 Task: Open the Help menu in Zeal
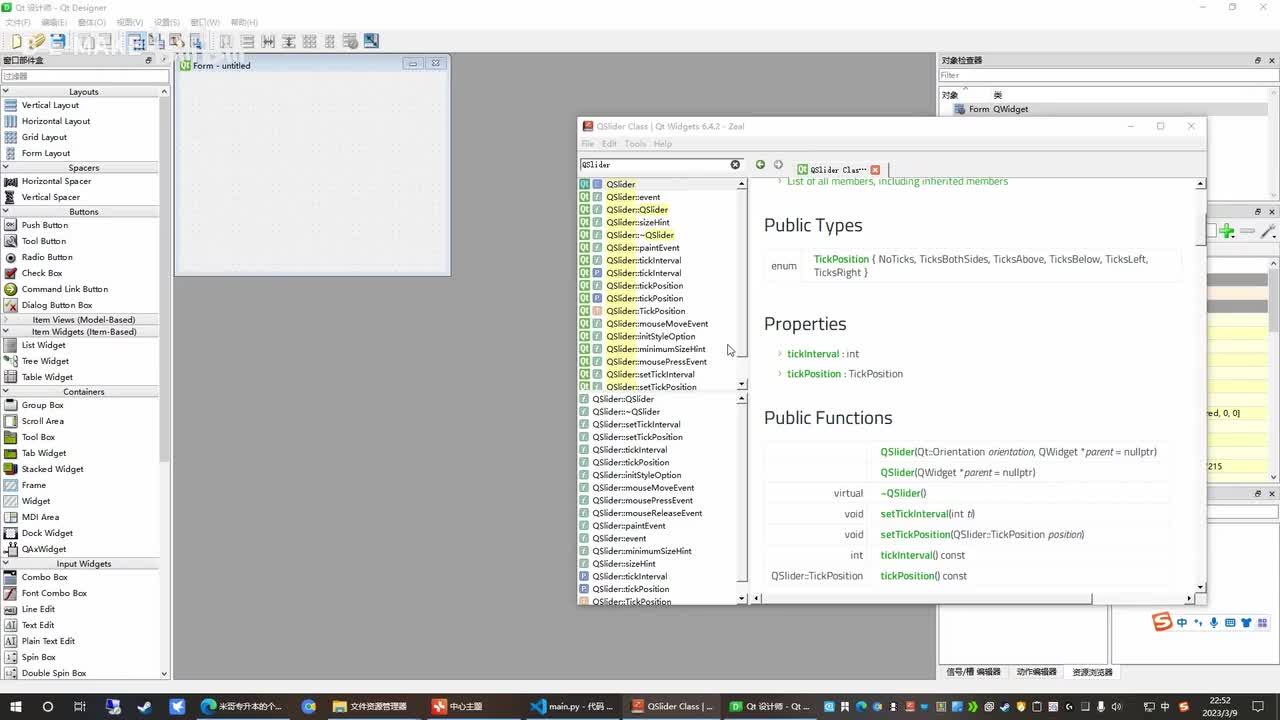pos(663,144)
